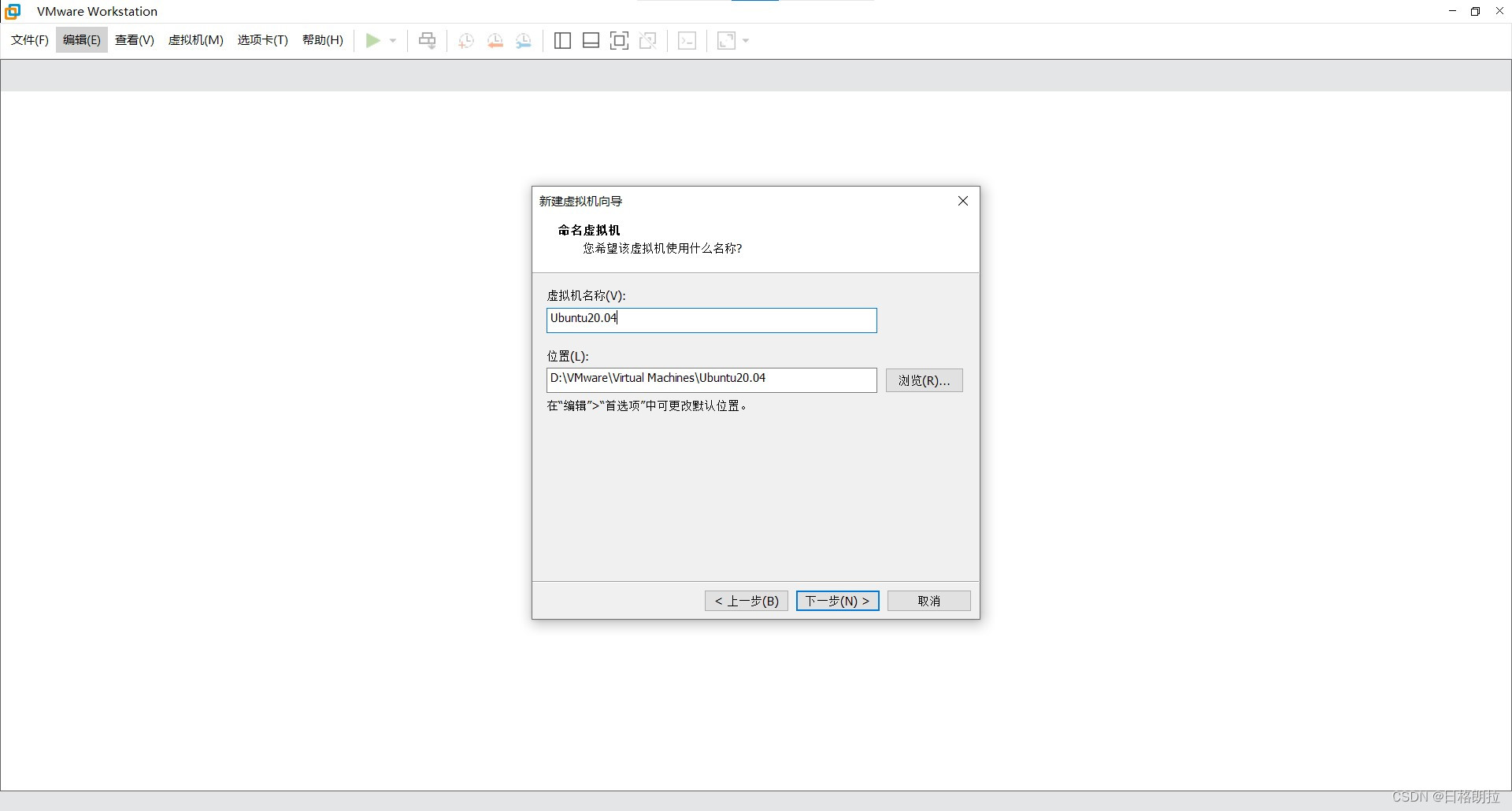This screenshot has width=1512, height=811.
Task: Click the console view icon
Action: [x=687, y=40]
